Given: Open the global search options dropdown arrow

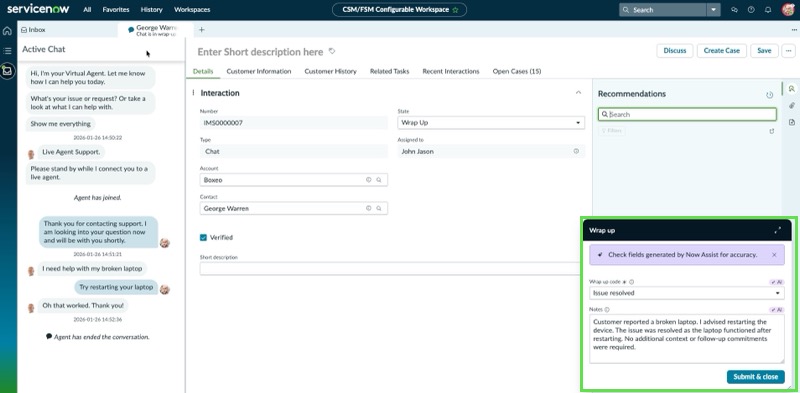Looking at the screenshot, I should point(713,10).
